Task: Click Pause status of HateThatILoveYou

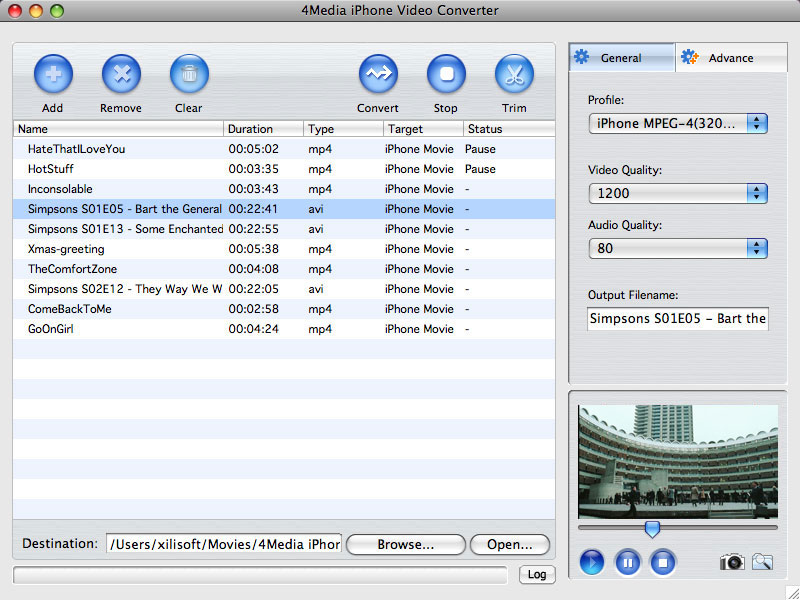Action: (x=480, y=149)
